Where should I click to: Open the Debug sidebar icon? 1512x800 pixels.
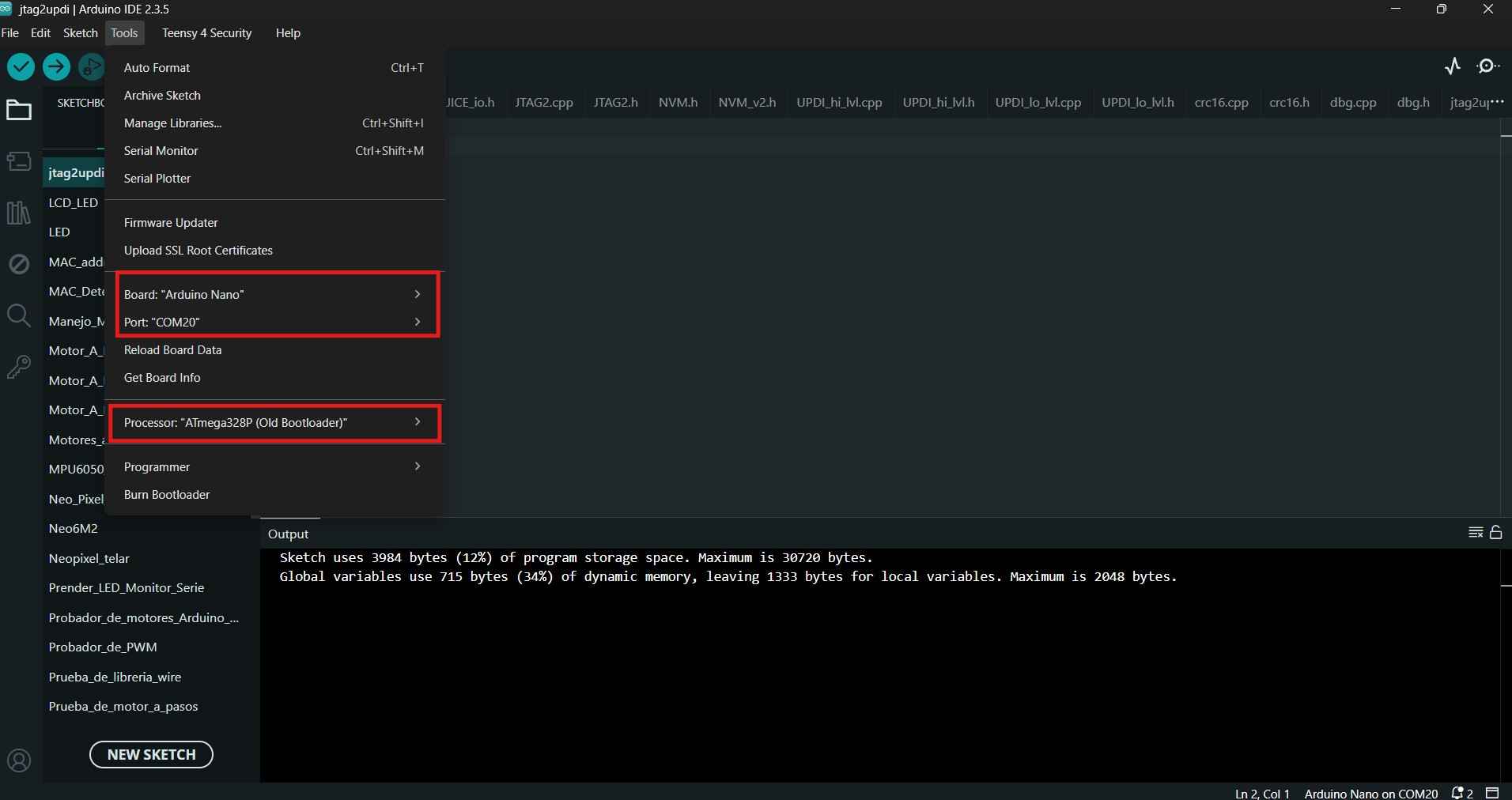click(19, 264)
